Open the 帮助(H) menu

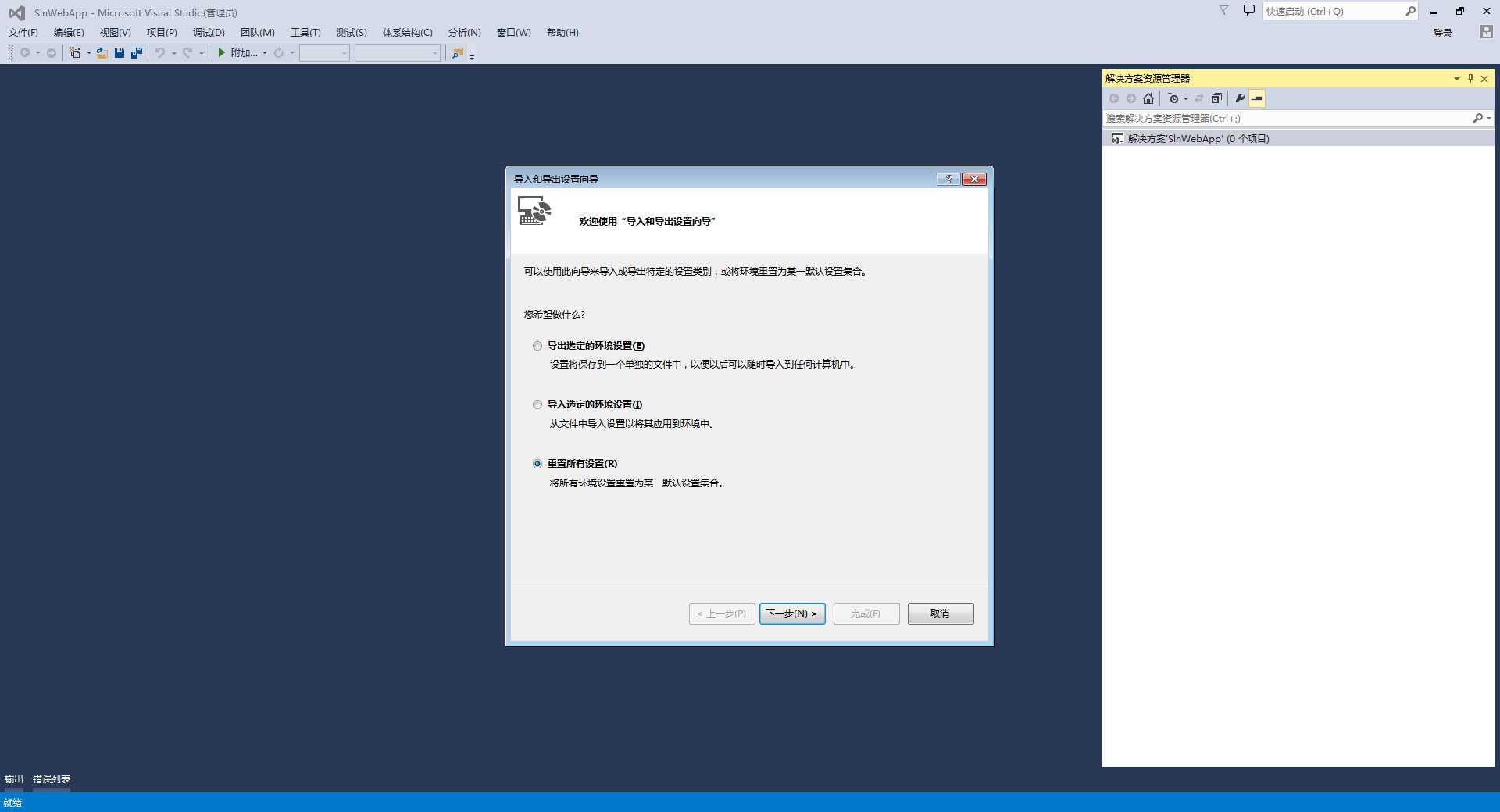point(562,32)
